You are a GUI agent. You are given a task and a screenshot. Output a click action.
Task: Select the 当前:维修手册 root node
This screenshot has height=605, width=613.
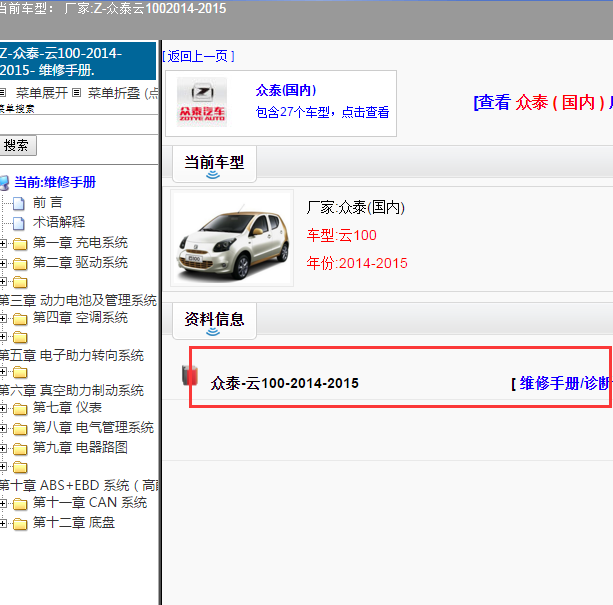click(x=55, y=182)
